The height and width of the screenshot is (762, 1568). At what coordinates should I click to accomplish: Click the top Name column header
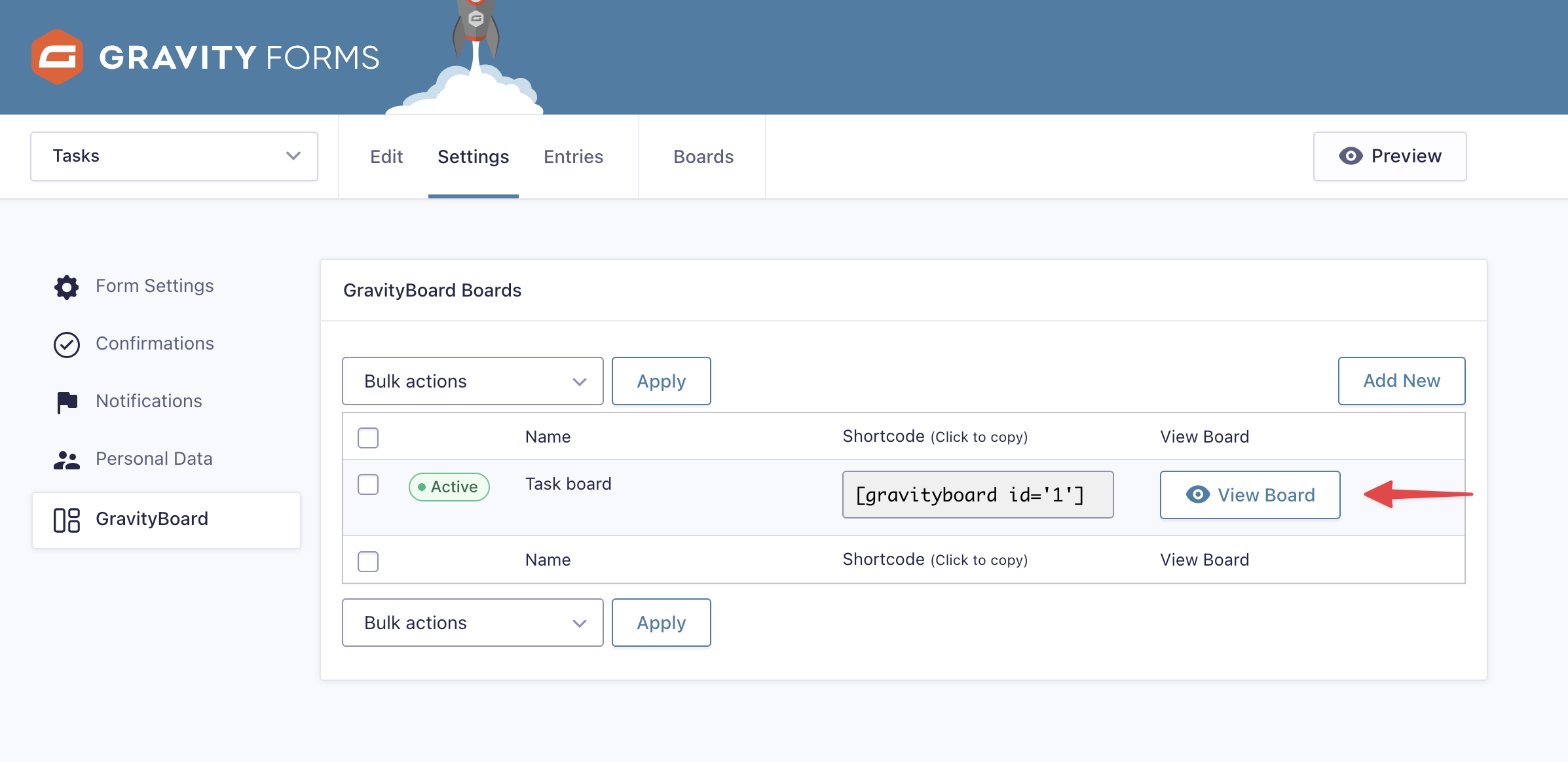point(548,437)
